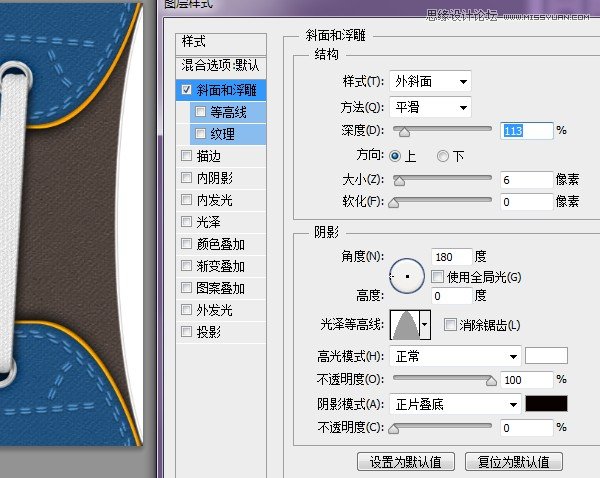Screen dimensions: 600x478
Task: Open the 样式 panel header
Action: point(221,42)
